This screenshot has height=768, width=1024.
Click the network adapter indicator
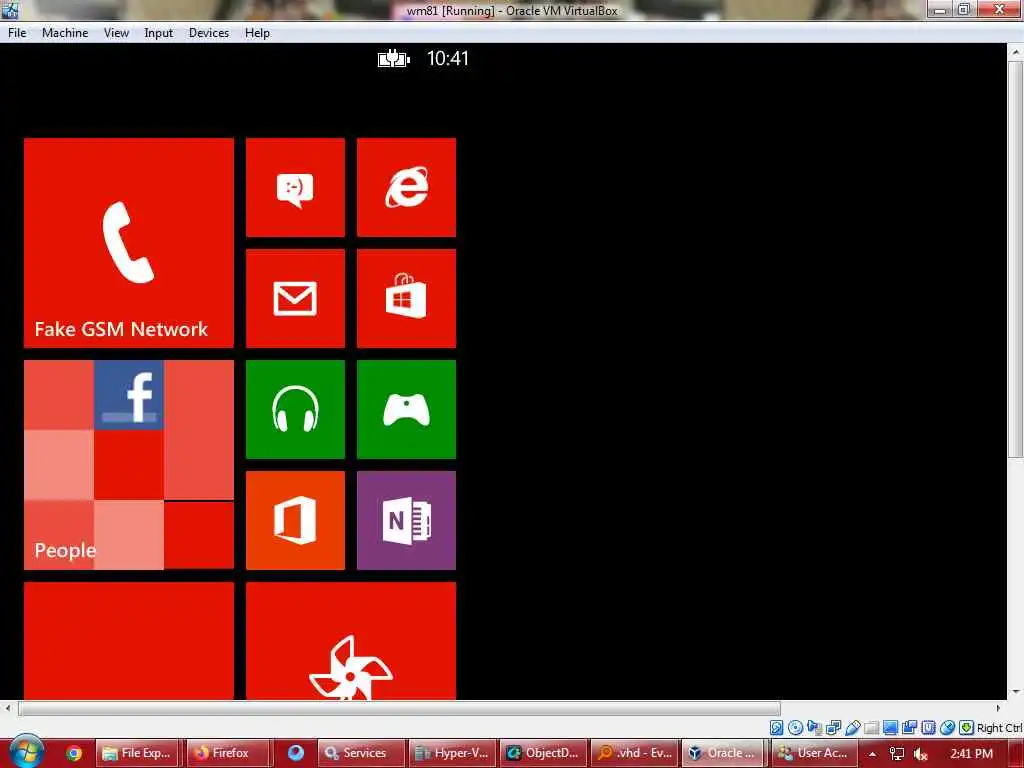pyautogui.click(x=833, y=728)
